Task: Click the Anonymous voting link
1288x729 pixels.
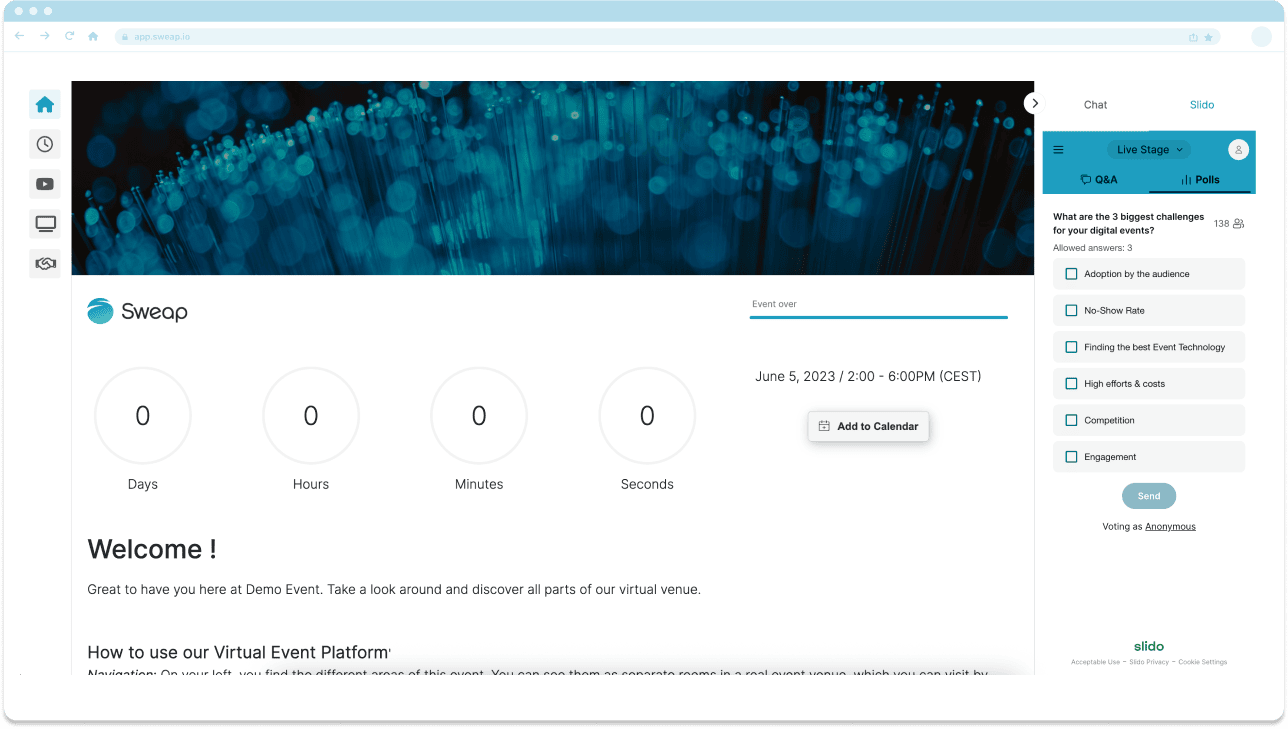Action: pyautogui.click(x=1170, y=527)
